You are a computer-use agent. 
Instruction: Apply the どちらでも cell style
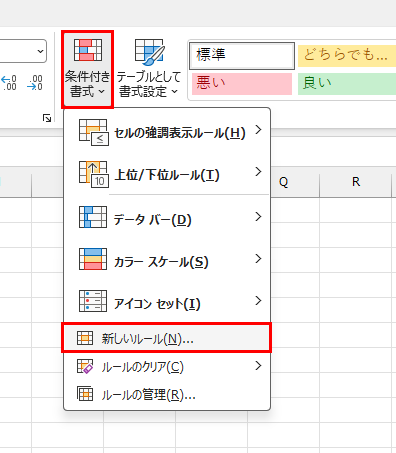click(x=347, y=56)
